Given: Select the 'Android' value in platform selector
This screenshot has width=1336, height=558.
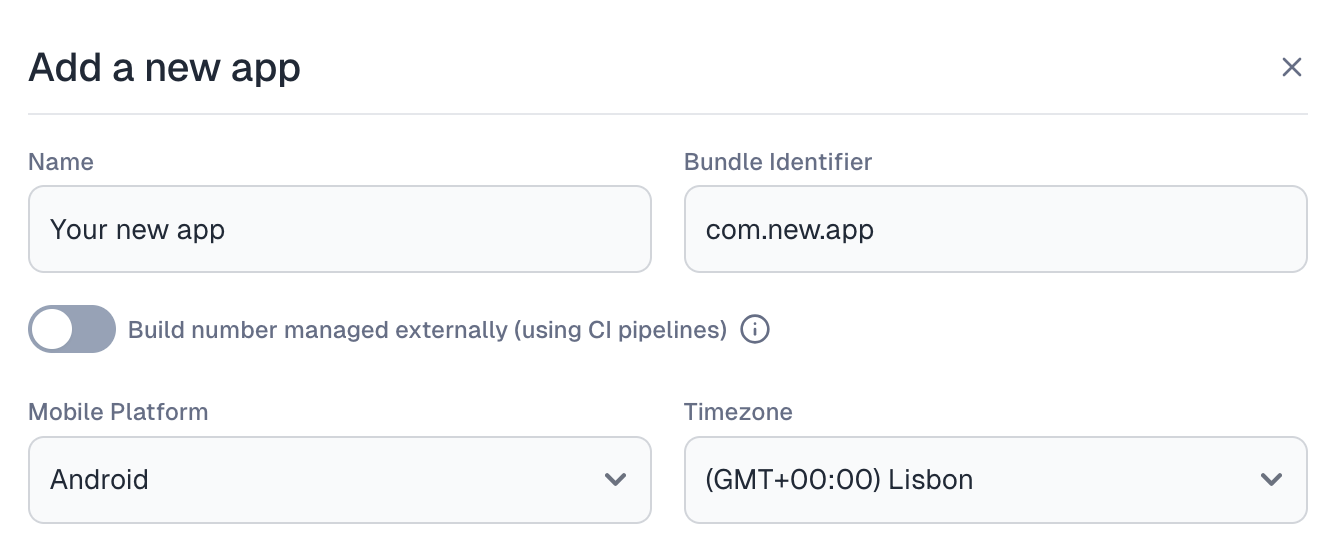Looking at the screenshot, I should tap(100, 480).
